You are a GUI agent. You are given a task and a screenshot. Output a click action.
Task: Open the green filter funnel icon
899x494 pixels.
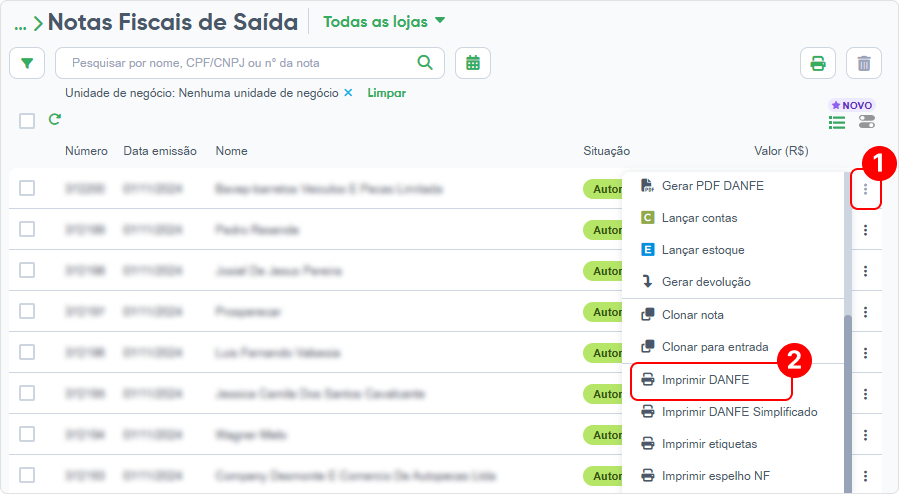click(27, 63)
